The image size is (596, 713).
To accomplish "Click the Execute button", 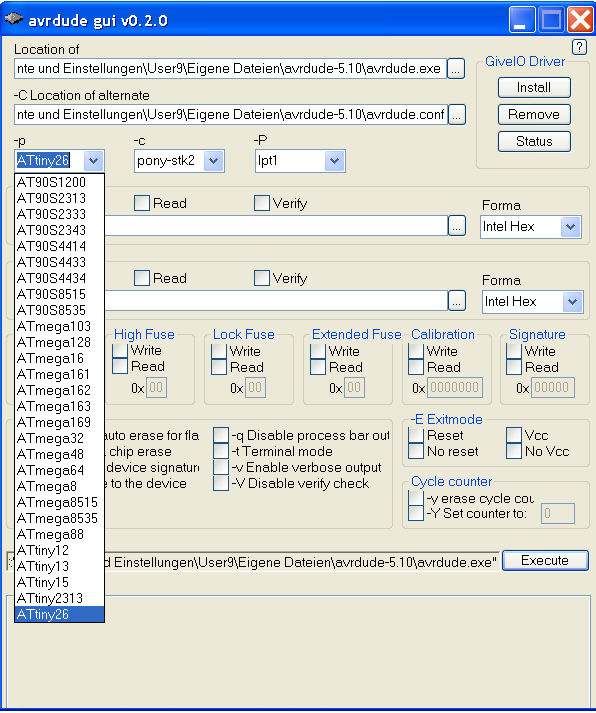I will tap(545, 560).
